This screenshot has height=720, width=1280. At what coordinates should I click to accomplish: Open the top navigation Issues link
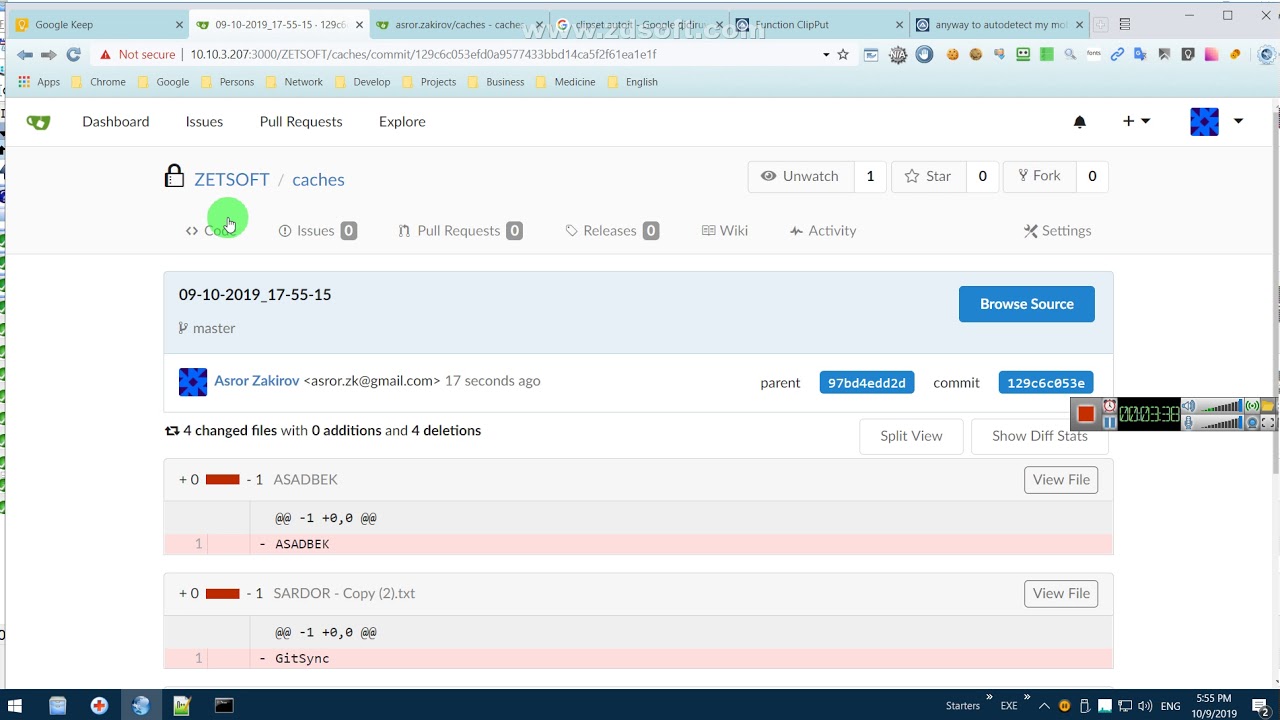click(x=204, y=121)
